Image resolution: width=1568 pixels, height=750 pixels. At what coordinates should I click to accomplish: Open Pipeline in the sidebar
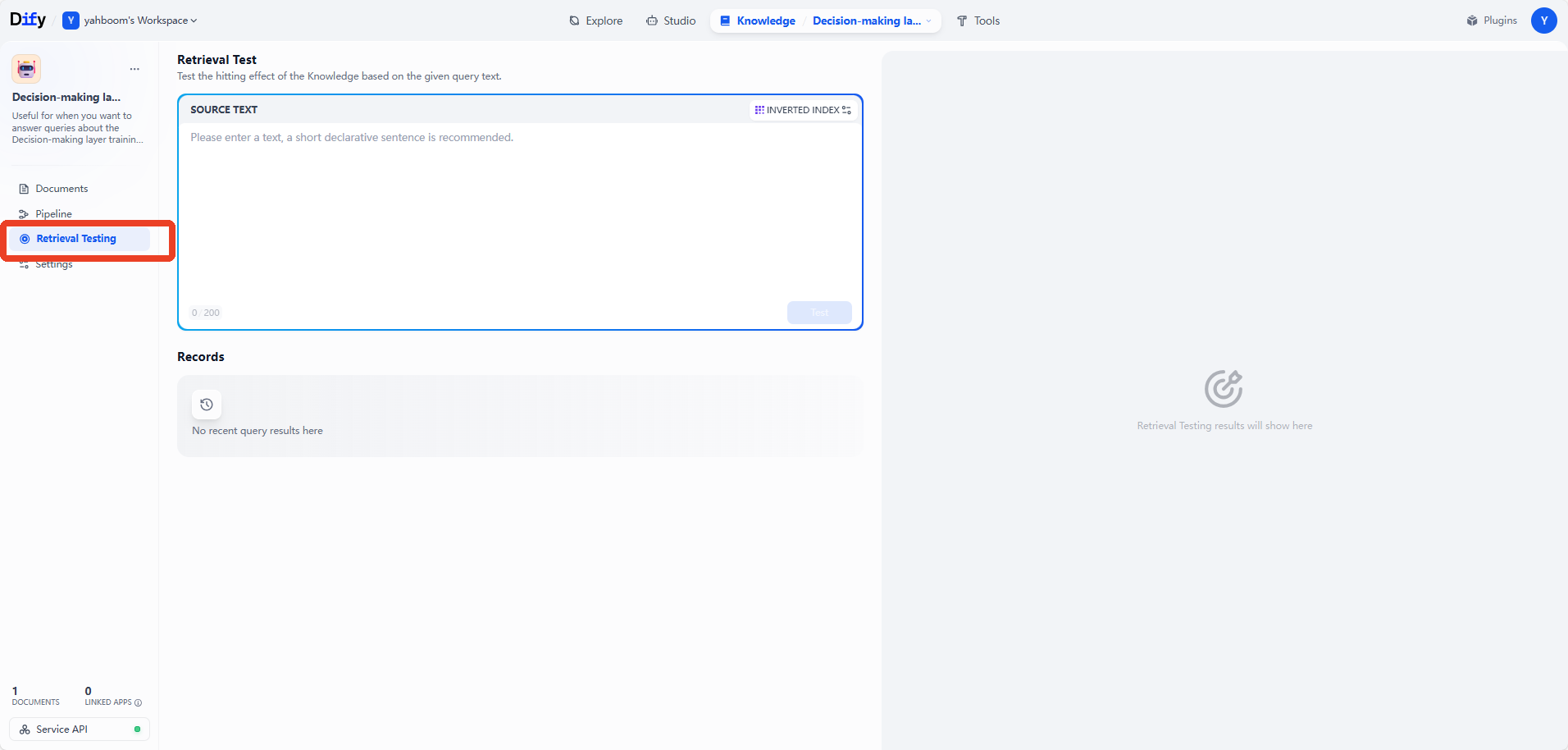(x=79, y=213)
